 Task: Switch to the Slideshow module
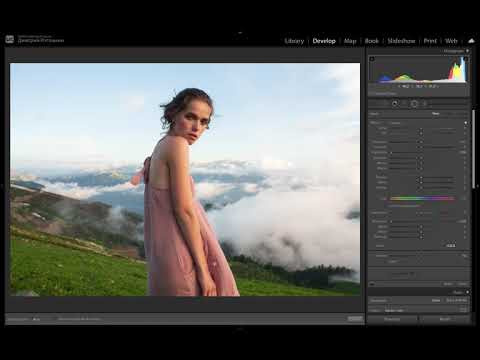[401, 41]
